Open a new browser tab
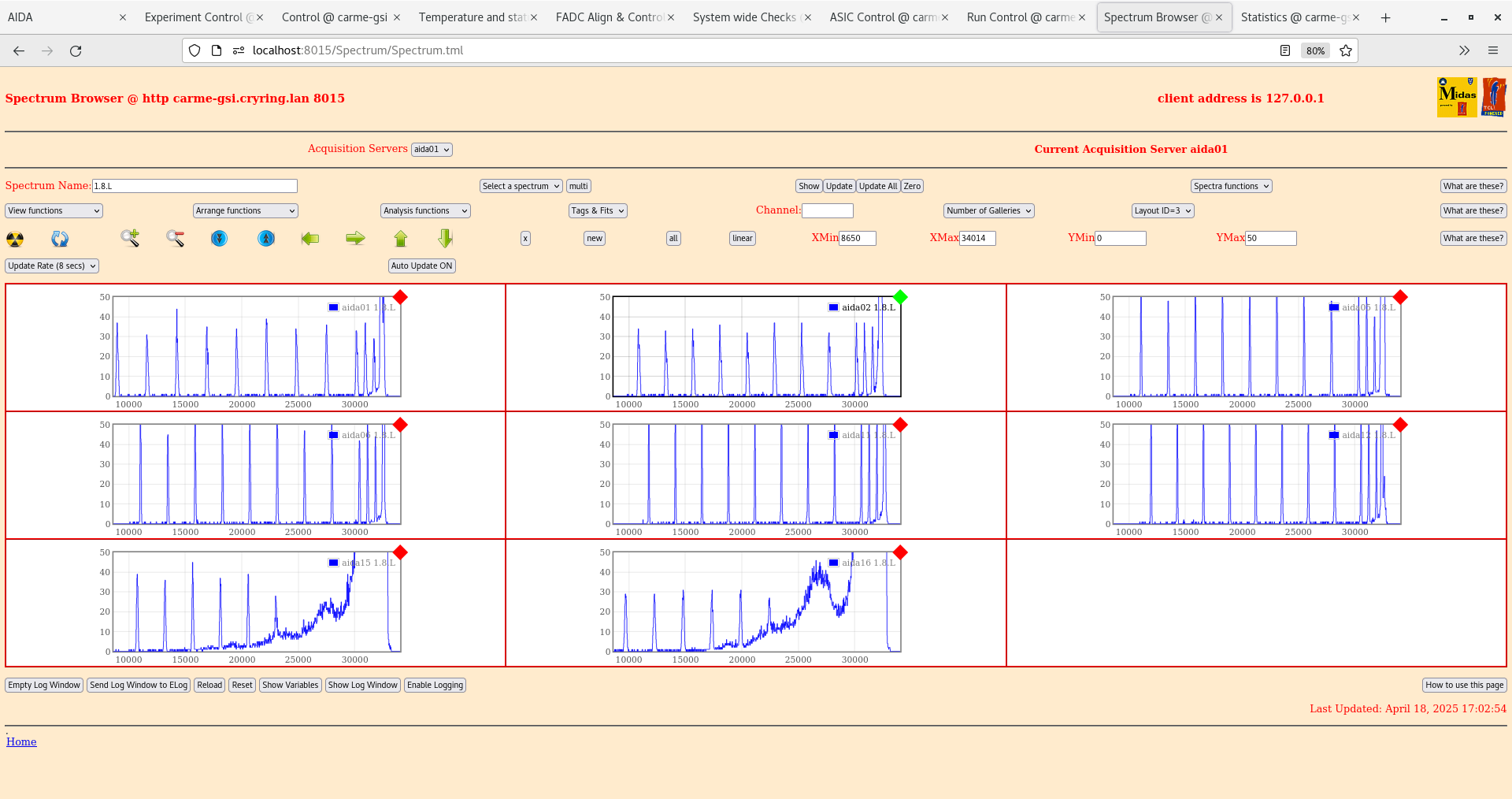 [x=1385, y=17]
